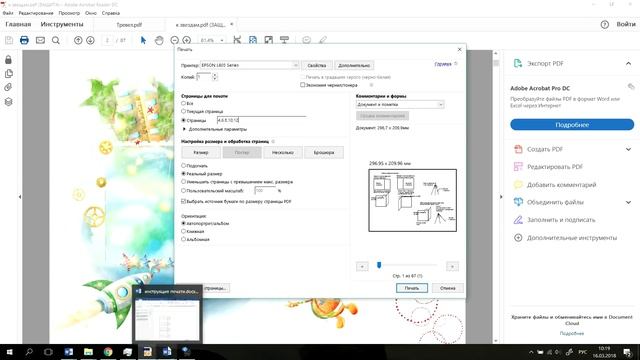Click the Advanced button next to Properties
The image size is (640, 360).
tap(354, 65)
